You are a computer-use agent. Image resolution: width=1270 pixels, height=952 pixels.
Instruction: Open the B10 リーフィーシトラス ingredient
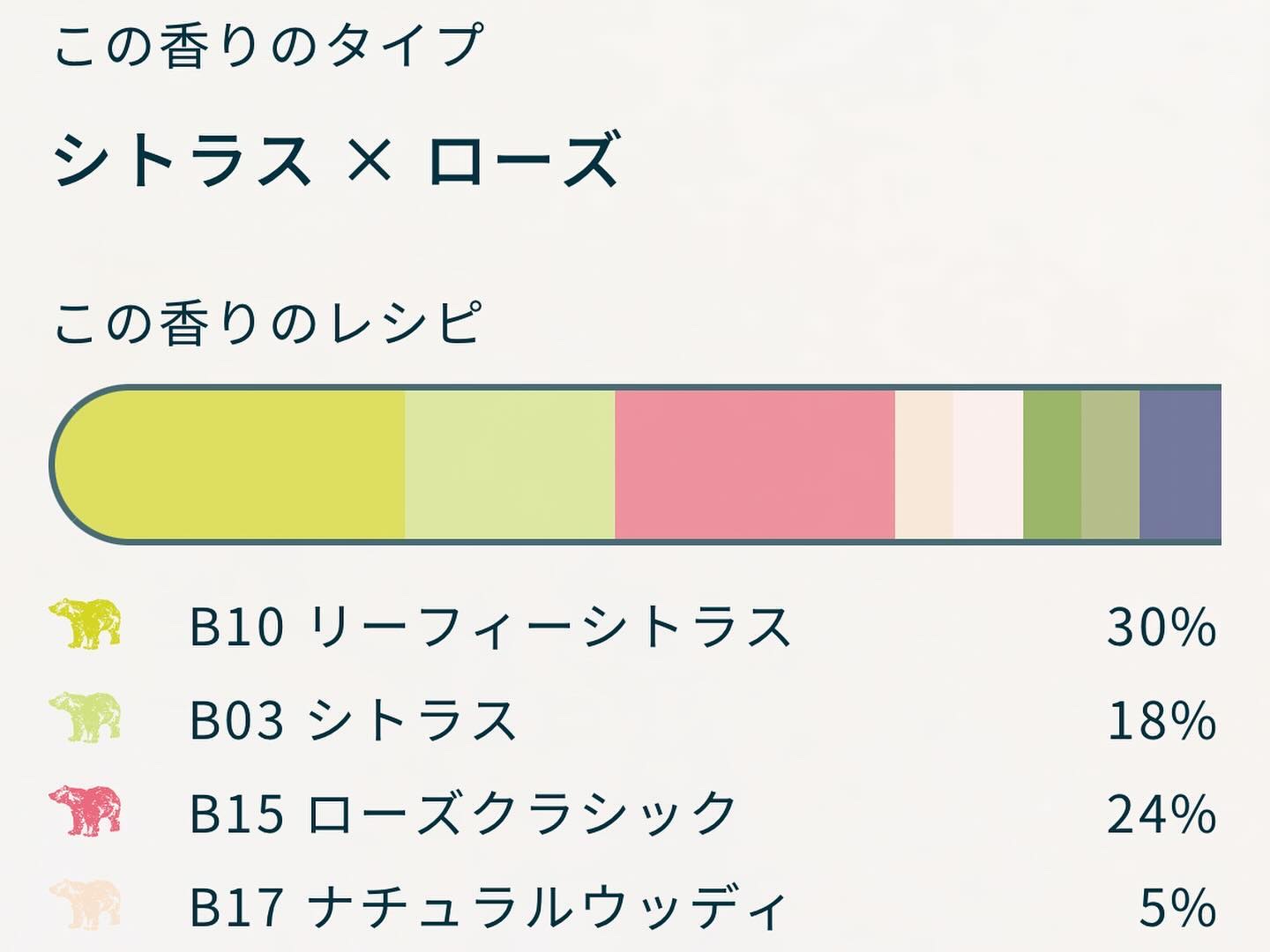(489, 628)
